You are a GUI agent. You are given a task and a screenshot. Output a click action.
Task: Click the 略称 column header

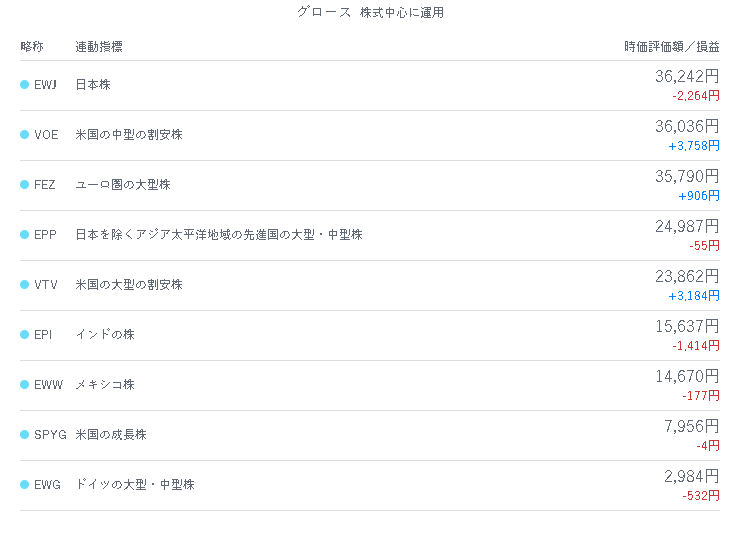click(x=32, y=46)
